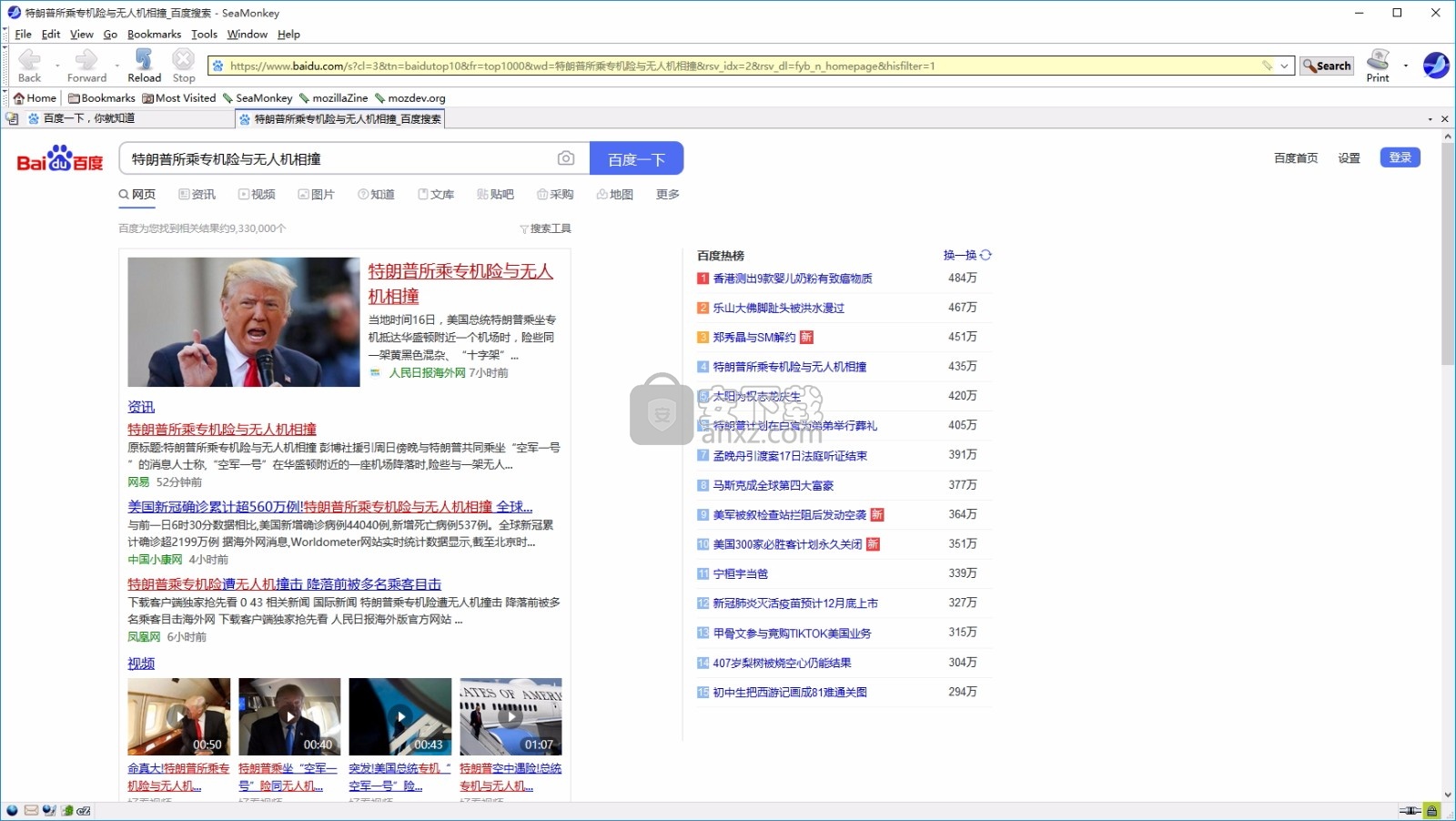The width and height of the screenshot is (1456, 821).
Task: Open Mail & Newsgroups from the status bar
Action: pos(31,810)
